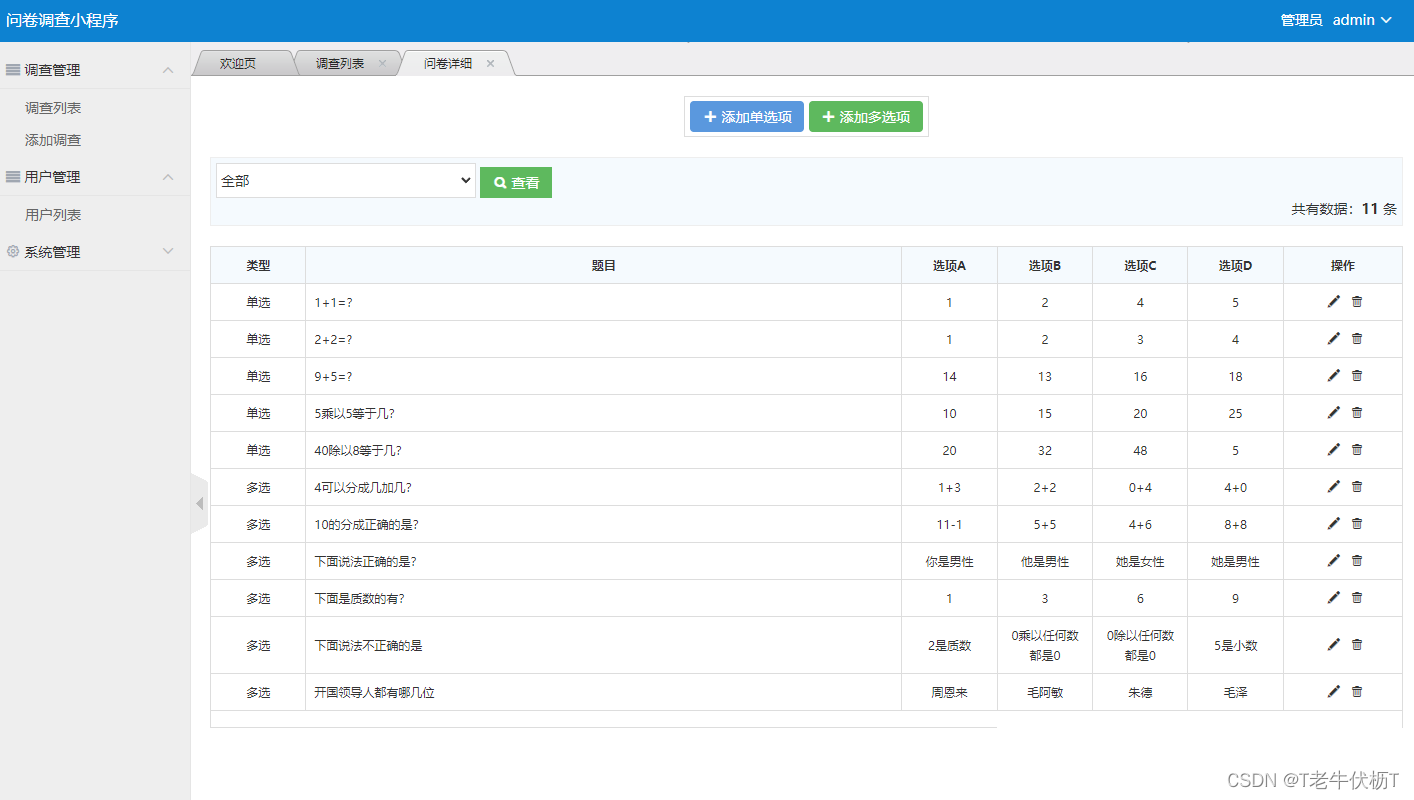Delete the question 2+2=?
Image resolution: width=1414 pixels, height=800 pixels.
pyautogui.click(x=1357, y=339)
